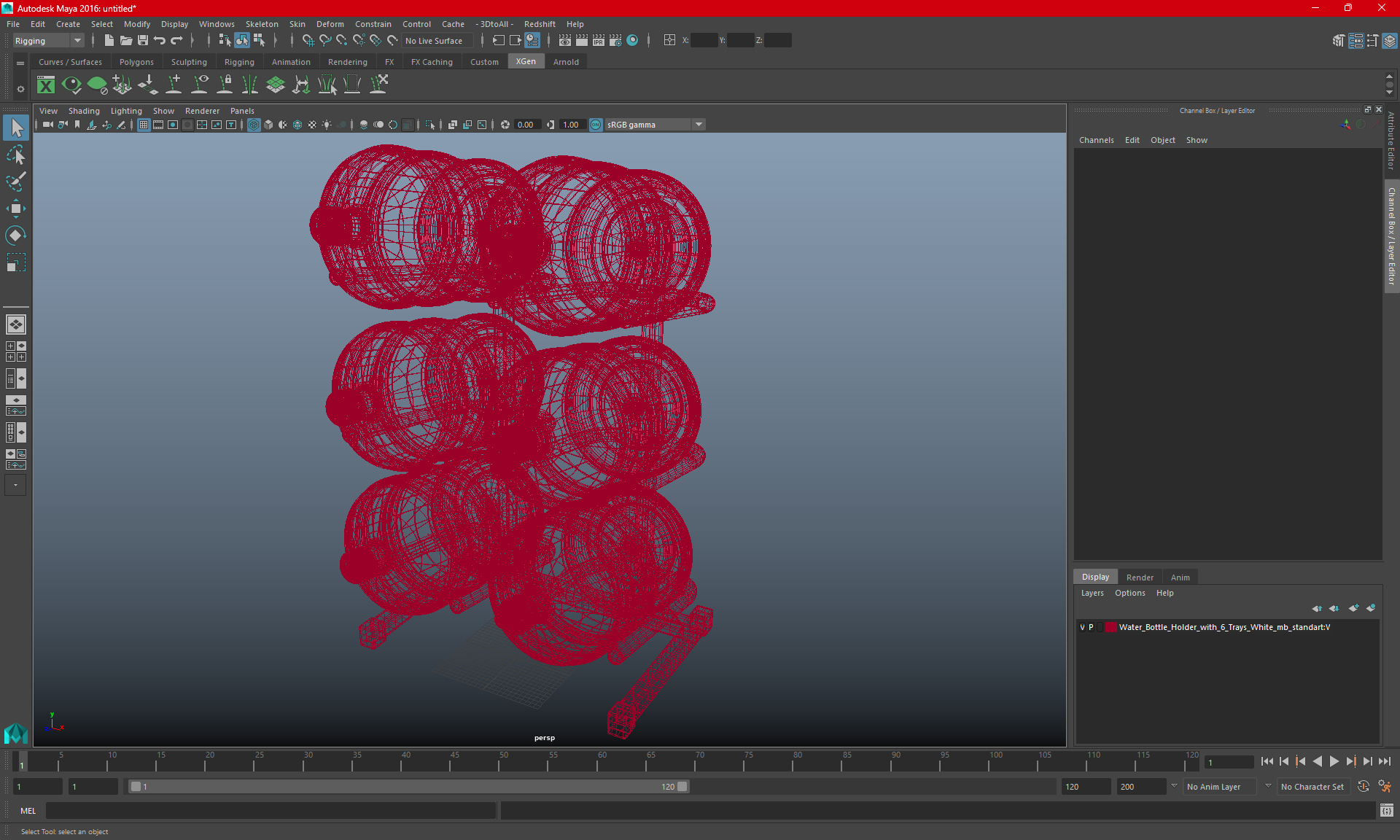Screen dimensions: 1400x840
Task: Toggle the layer's P playback box
Action: (x=1091, y=627)
